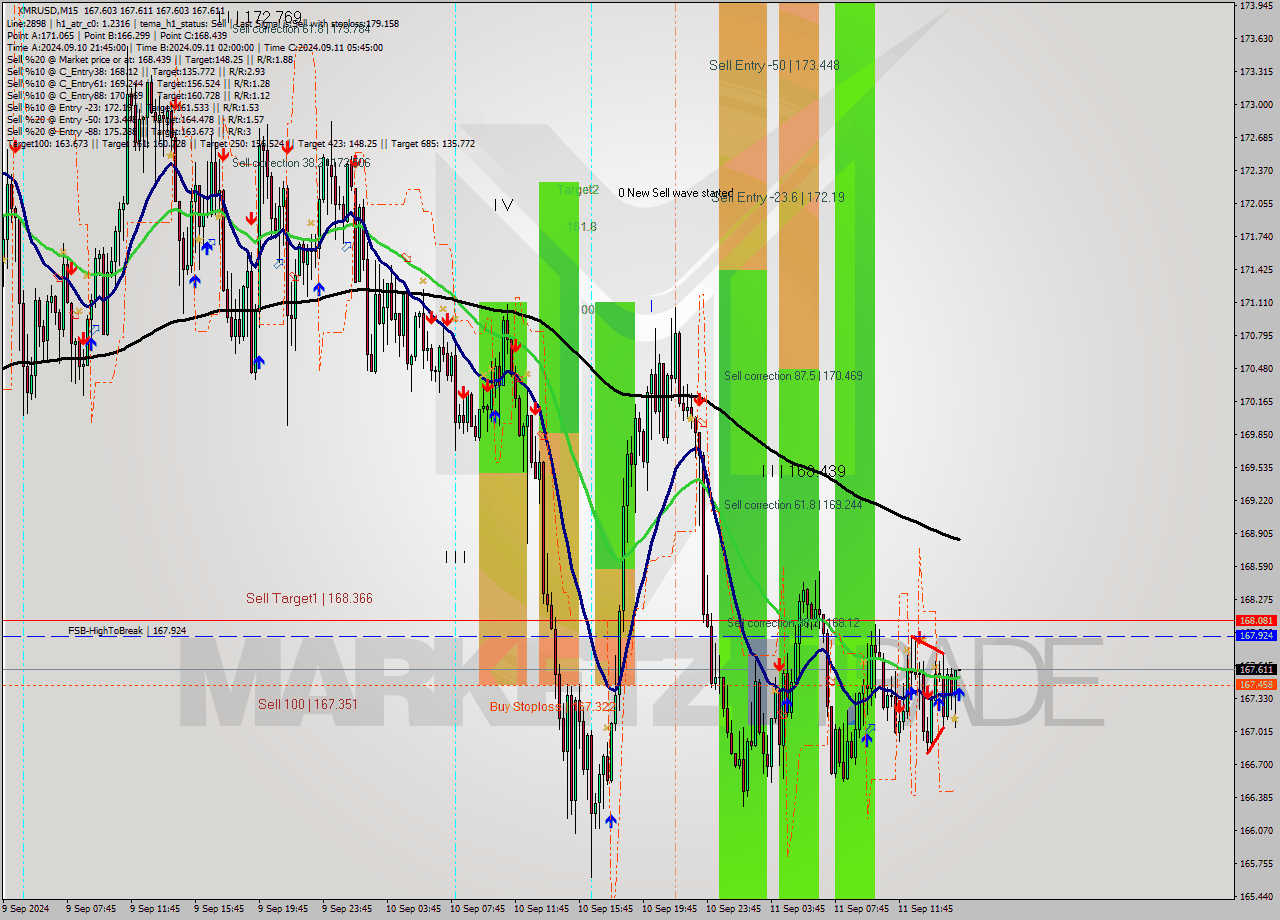Select the 'Sell Entry -50 | 173.448' label

pyautogui.click(x=774, y=65)
